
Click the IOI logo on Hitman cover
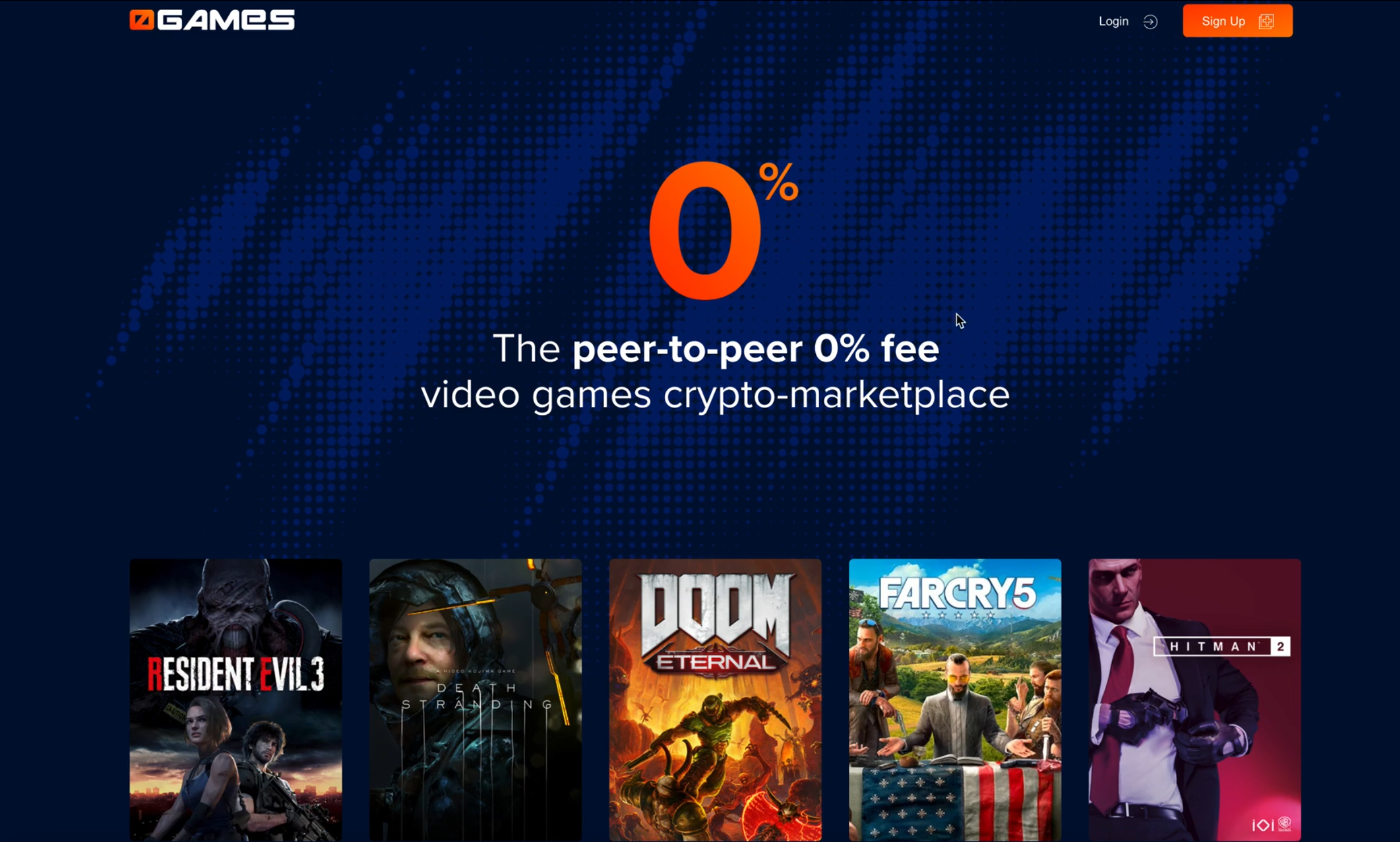coord(1263,825)
